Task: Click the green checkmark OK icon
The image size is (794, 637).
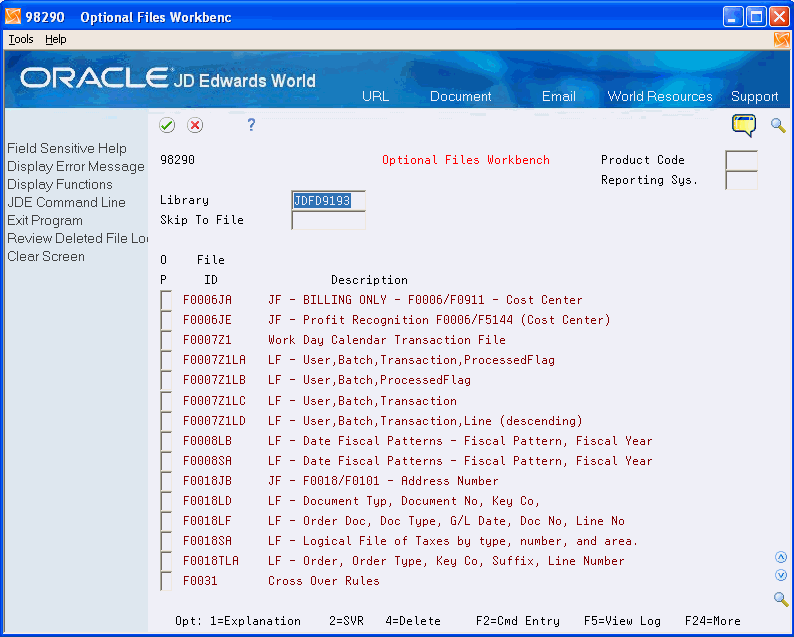Action: [167, 125]
